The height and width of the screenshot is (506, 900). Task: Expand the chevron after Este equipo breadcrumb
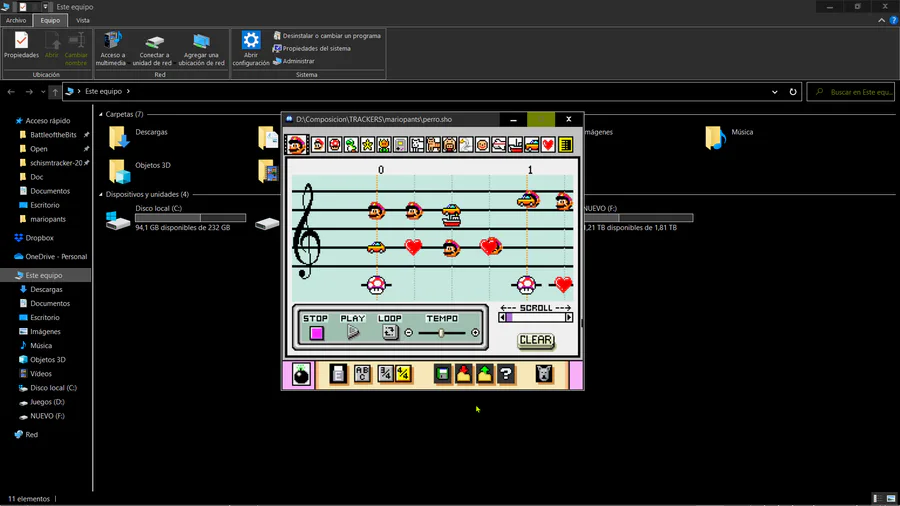[x=128, y=91]
